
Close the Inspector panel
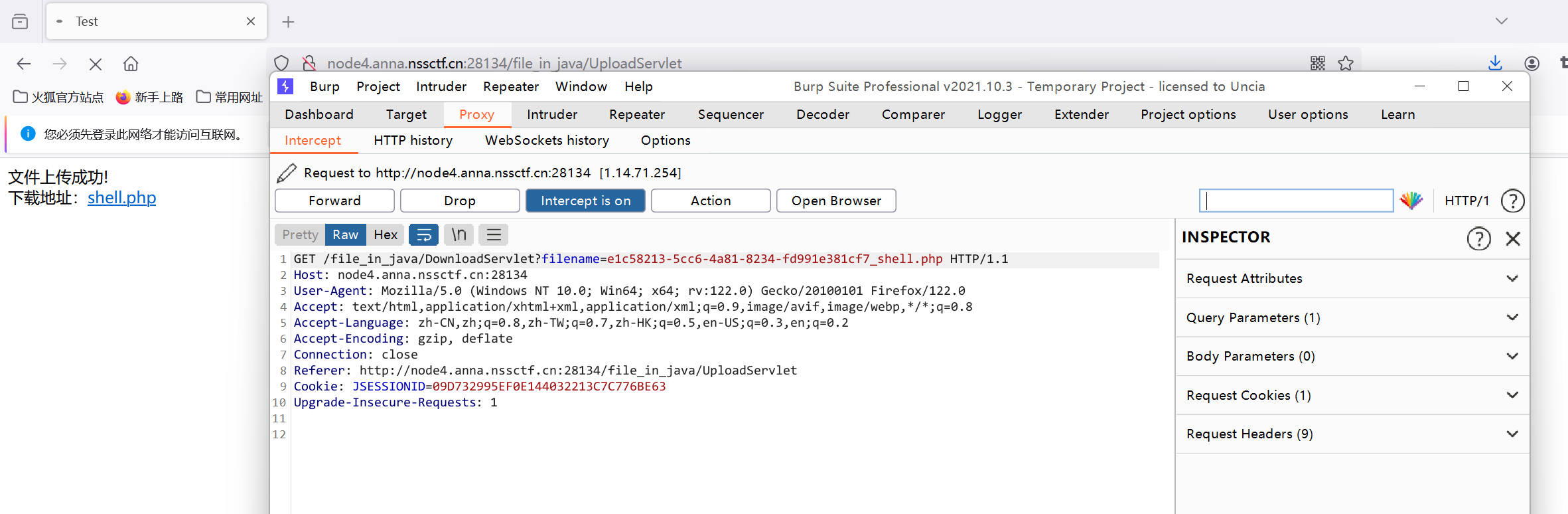tap(1513, 238)
